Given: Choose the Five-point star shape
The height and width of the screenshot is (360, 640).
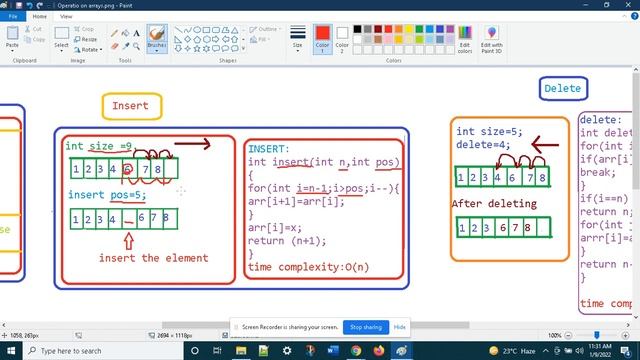Looking at the screenshot, I should click(x=197, y=49).
